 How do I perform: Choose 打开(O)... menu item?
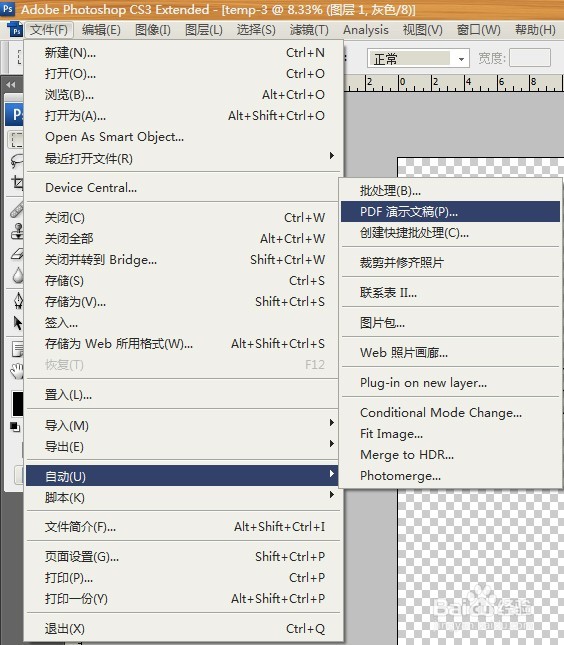click(183, 74)
